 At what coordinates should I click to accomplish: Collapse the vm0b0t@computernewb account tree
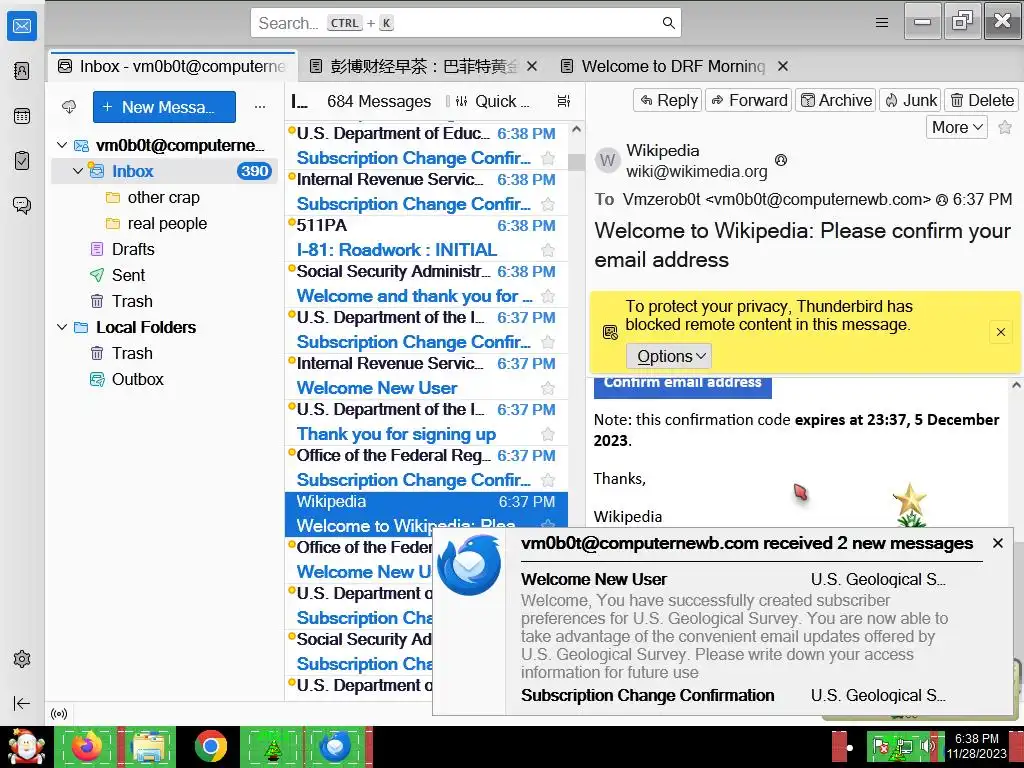pos(62,145)
